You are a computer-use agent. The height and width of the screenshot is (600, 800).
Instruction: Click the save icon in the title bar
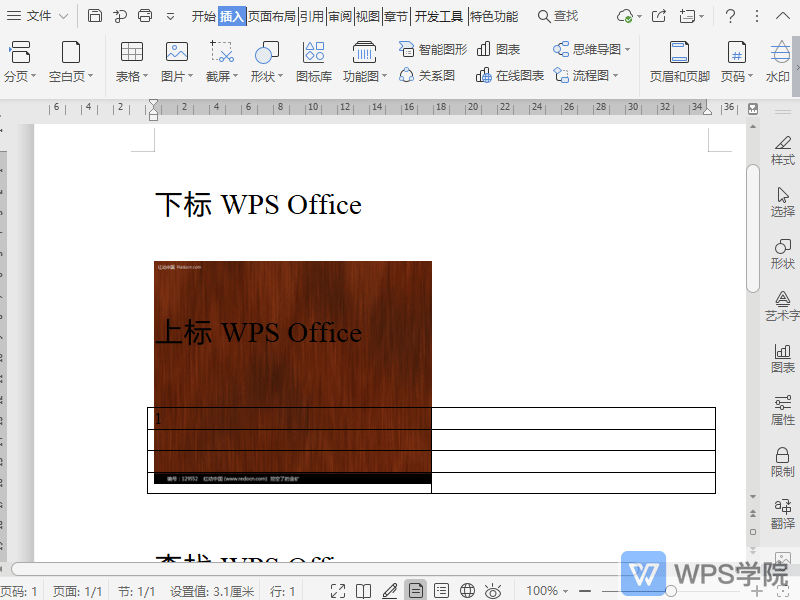[95, 16]
